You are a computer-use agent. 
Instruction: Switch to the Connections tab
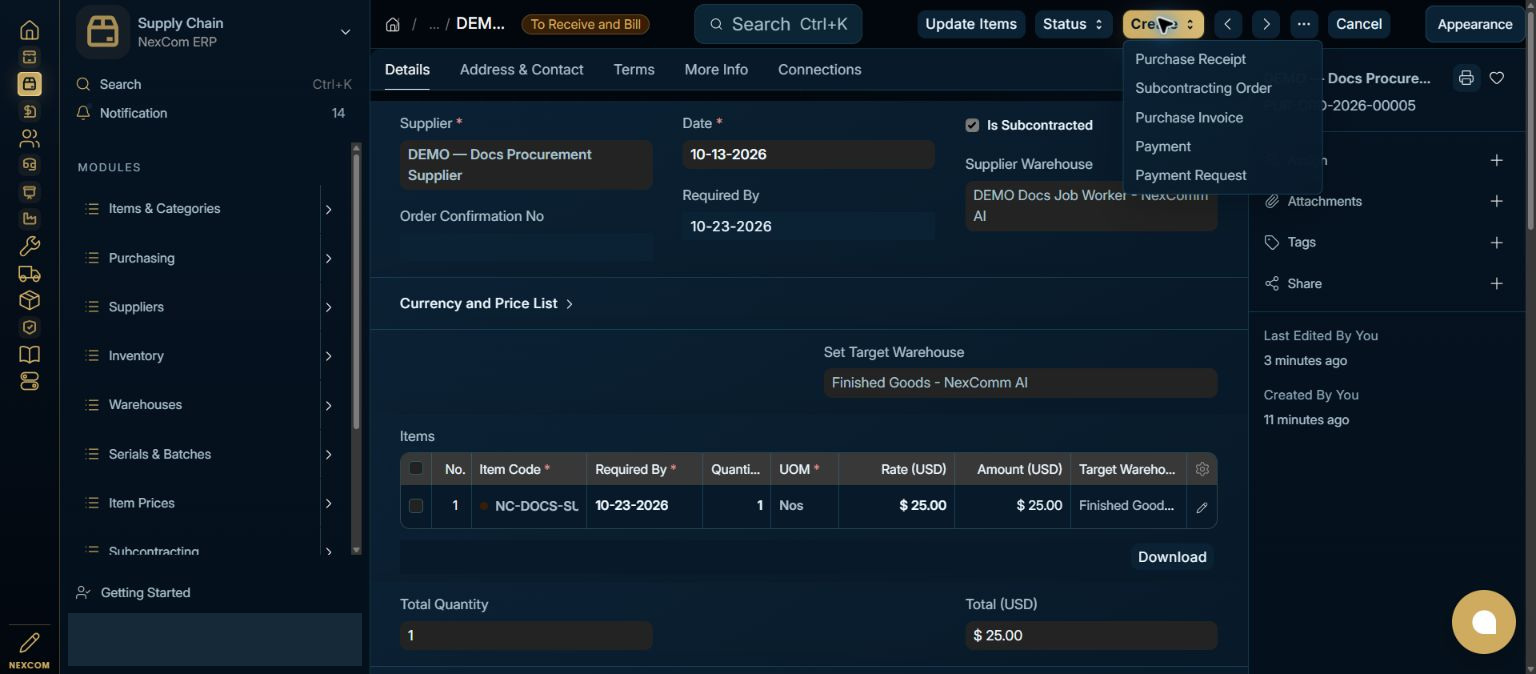click(x=819, y=70)
